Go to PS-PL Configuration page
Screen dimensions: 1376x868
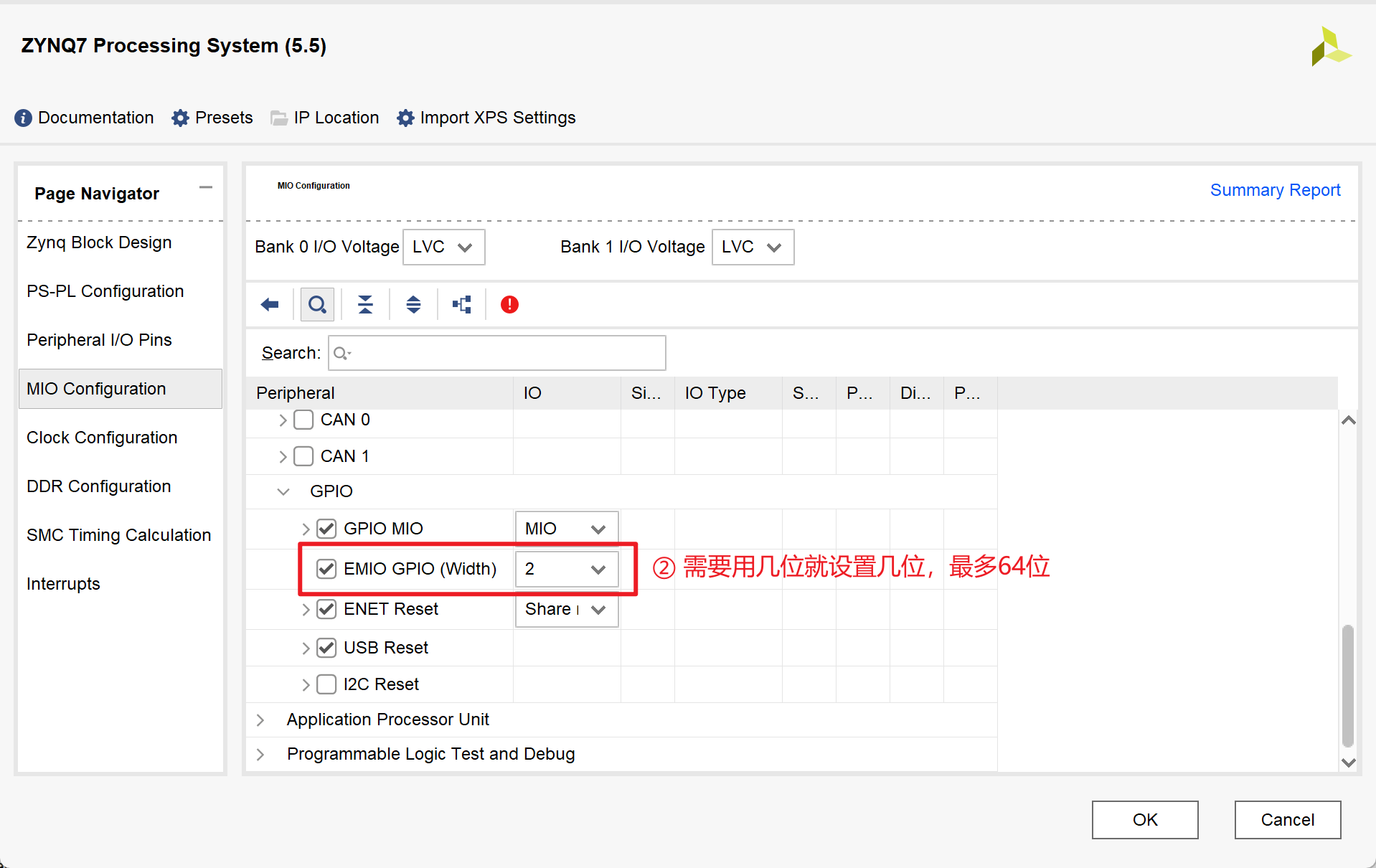coord(105,291)
